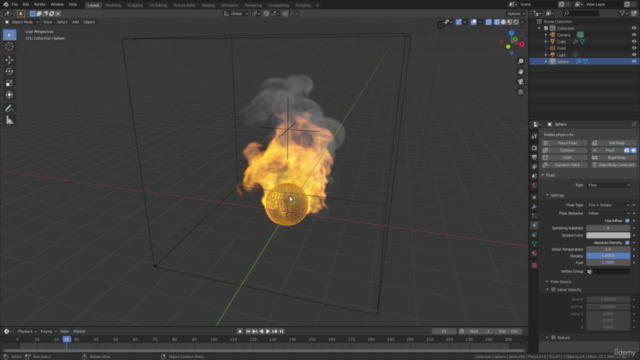The image size is (640, 360).
Task: Activate the Select Box tool
Action: pyautogui.click(x=9, y=35)
